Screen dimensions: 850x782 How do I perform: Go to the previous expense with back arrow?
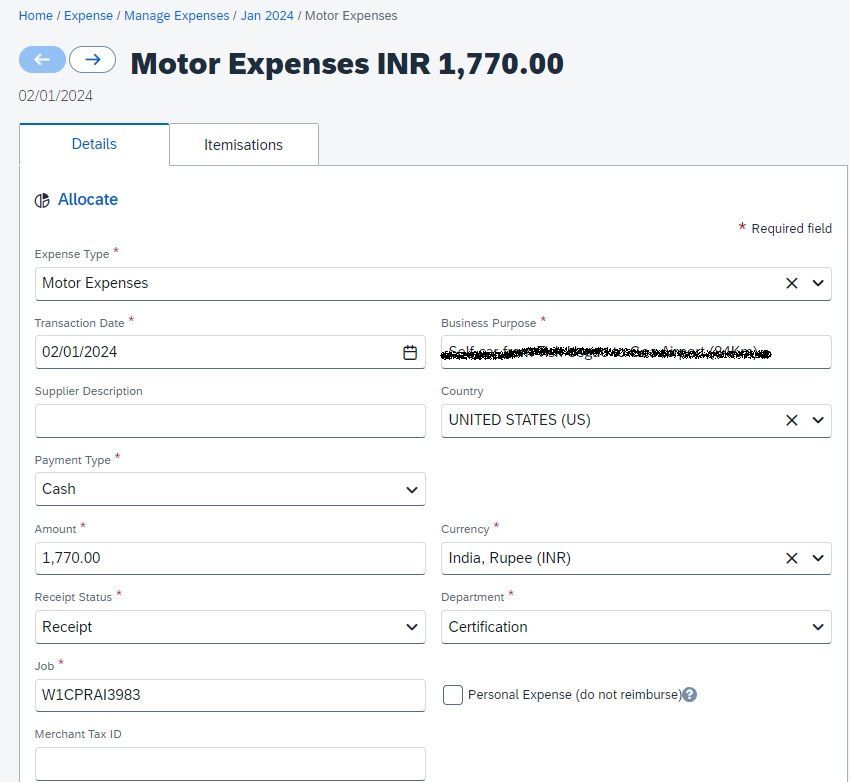[42, 60]
